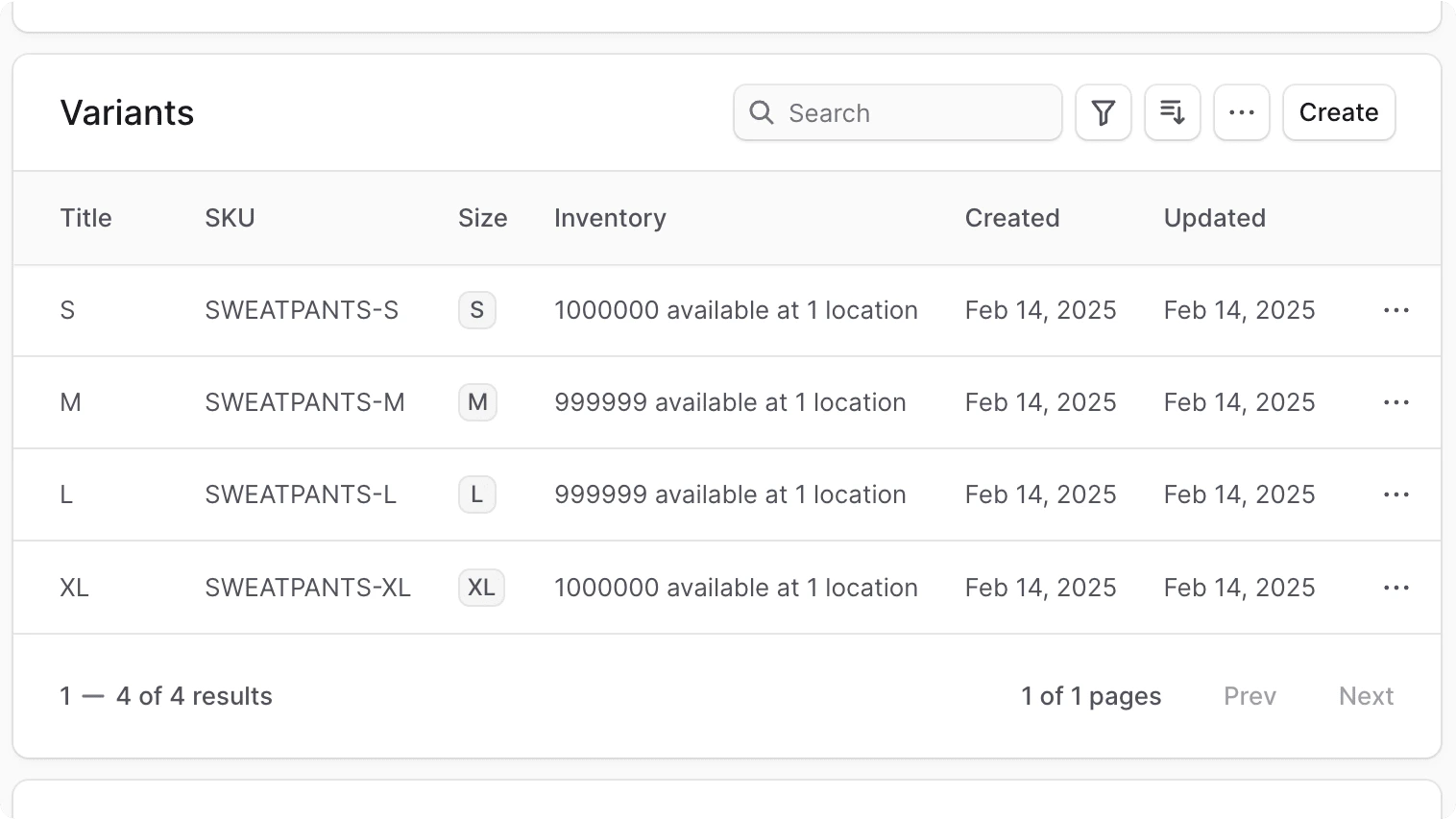Click the sort icon in the Variants toolbar
This screenshot has width=1456, height=819.
(1172, 112)
